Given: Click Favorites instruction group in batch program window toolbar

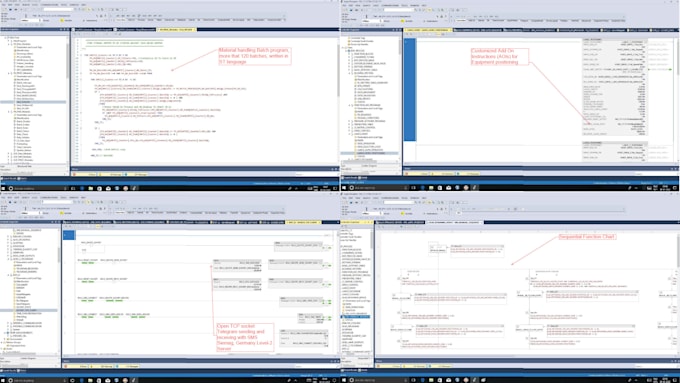Looking at the screenshot, I should tap(121, 20).
